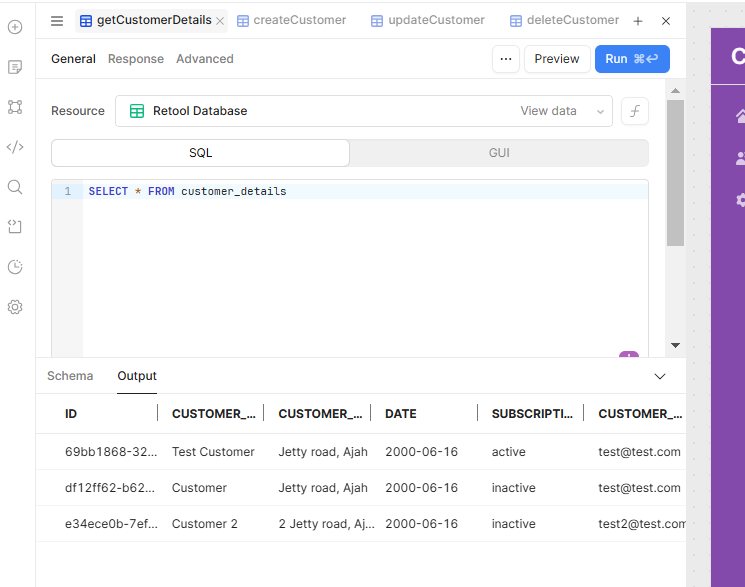Open the state inspector icon in sidebar

pos(15,227)
